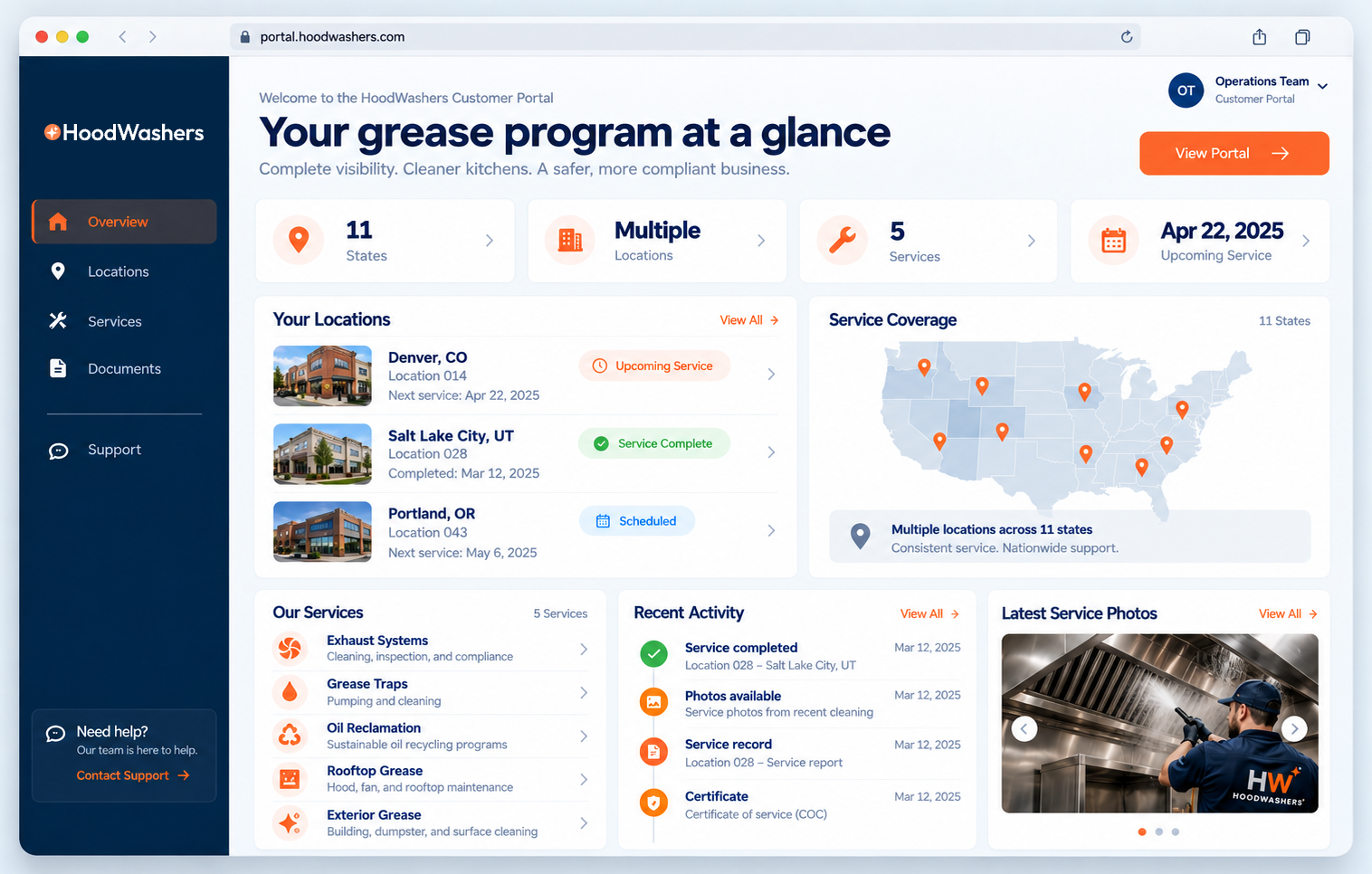Viewport: 1372px width, 874px height.
Task: Click the Certificate shield icon
Action: pos(653,803)
